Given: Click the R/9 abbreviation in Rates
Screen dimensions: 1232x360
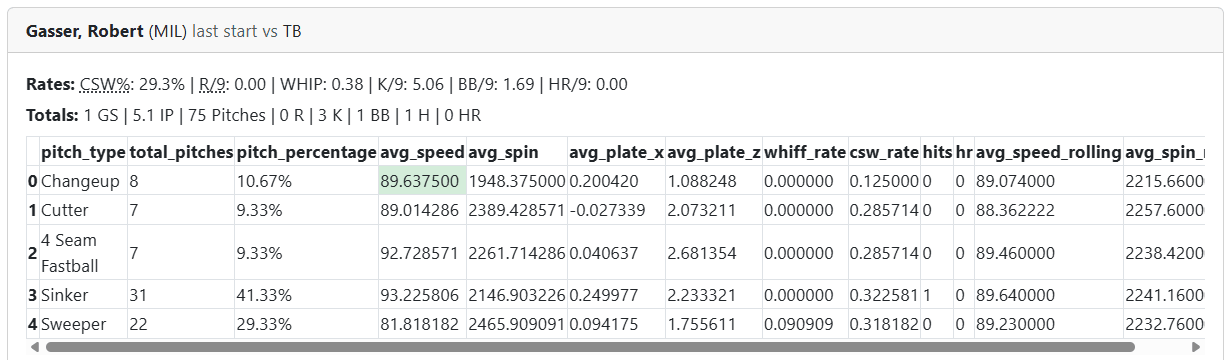Looking at the screenshot, I should (212, 85).
